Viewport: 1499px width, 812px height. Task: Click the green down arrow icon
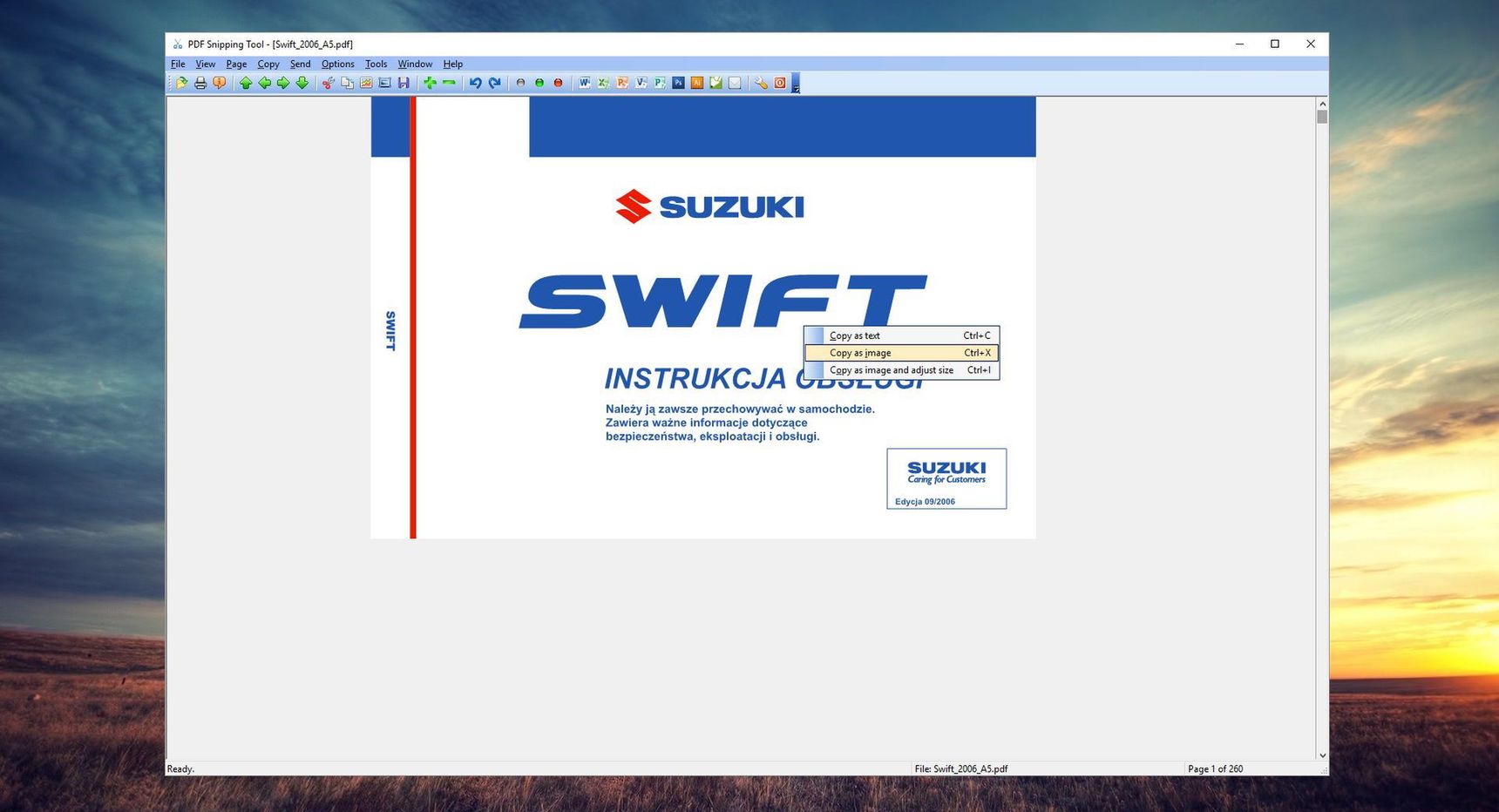pyautogui.click(x=302, y=83)
